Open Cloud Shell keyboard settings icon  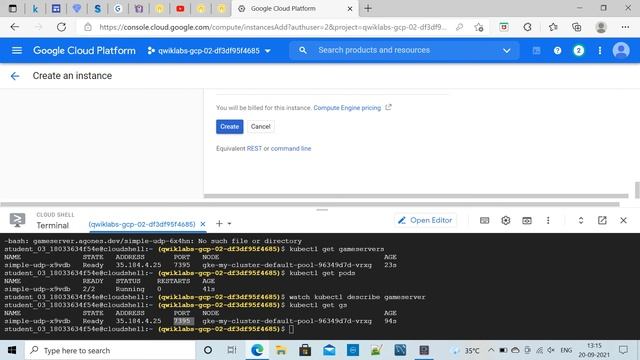coord(484,220)
